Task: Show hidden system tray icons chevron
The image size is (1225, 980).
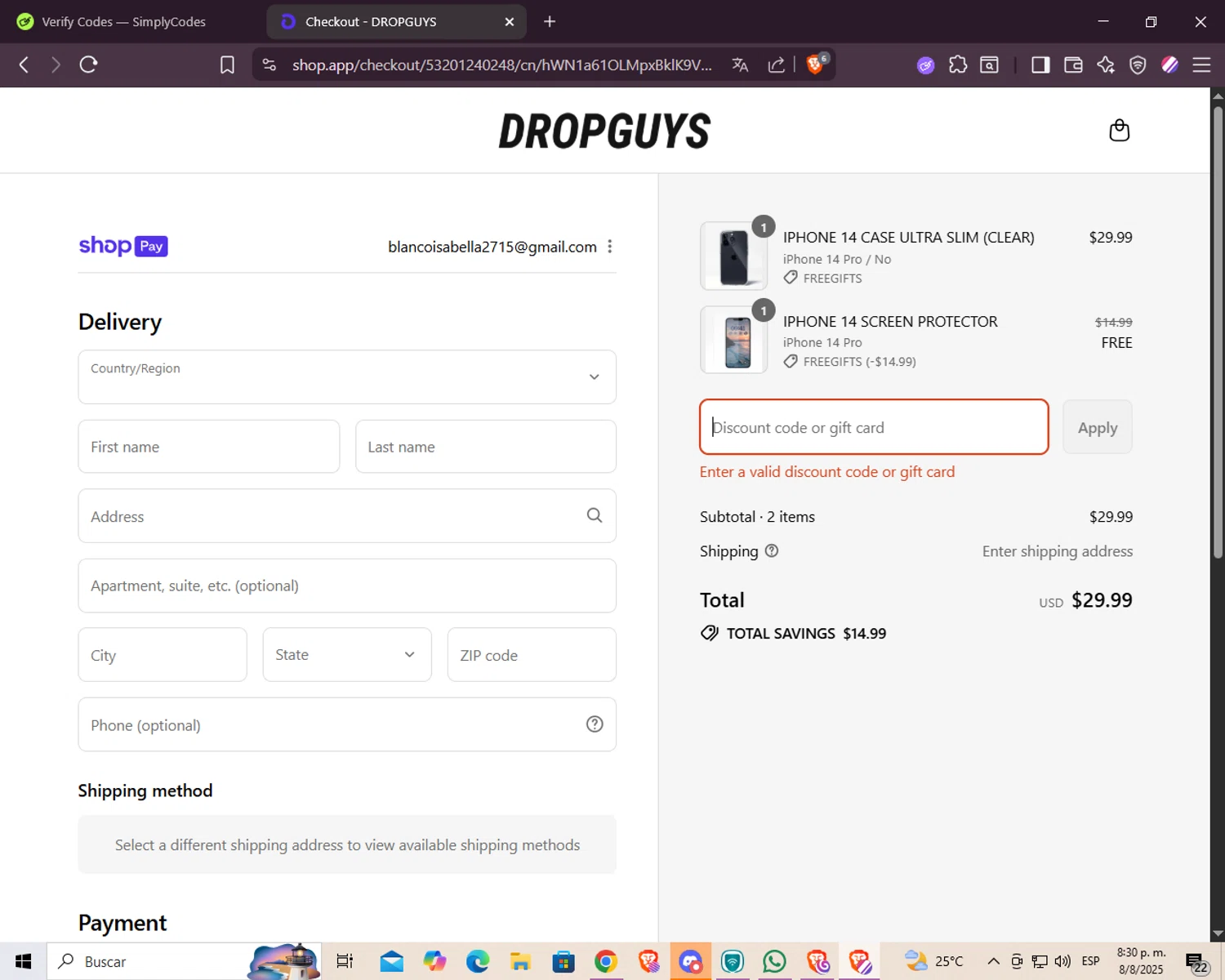Action: point(993,961)
